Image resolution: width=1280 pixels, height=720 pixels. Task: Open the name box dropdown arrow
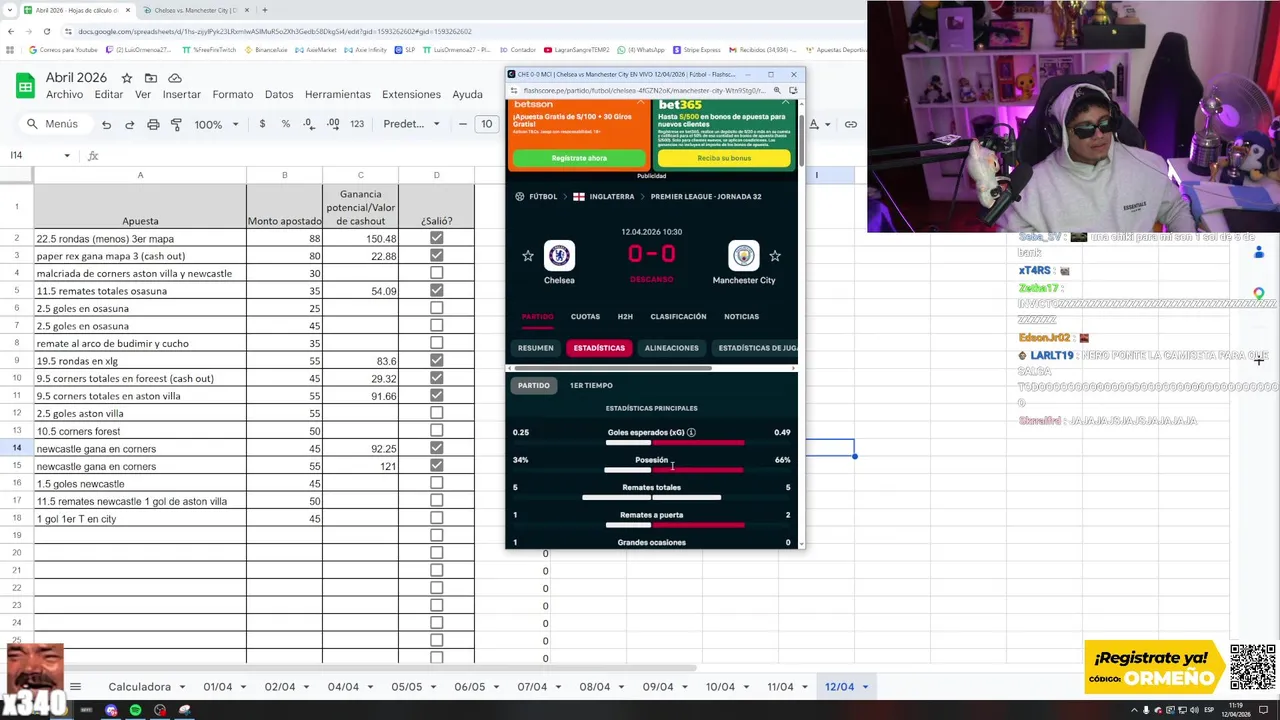click(x=67, y=155)
